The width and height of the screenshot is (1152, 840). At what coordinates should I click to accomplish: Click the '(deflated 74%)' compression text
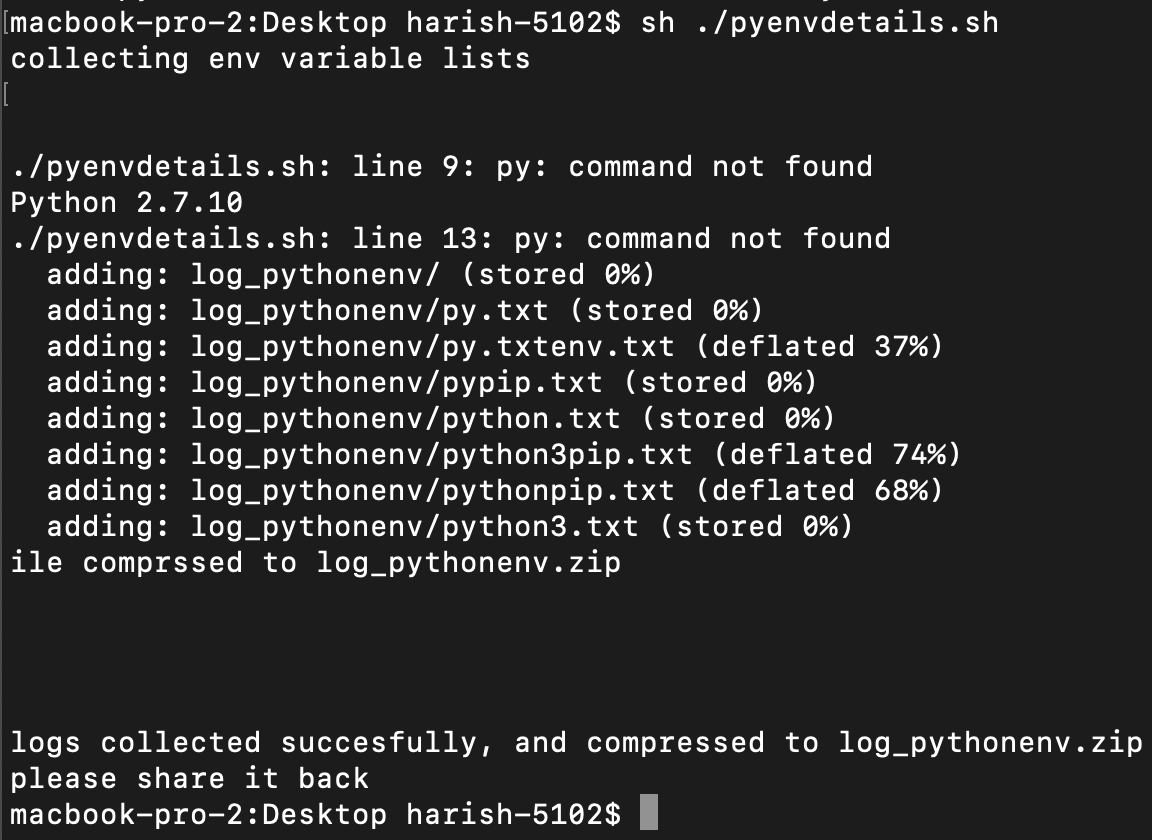[x=836, y=454]
